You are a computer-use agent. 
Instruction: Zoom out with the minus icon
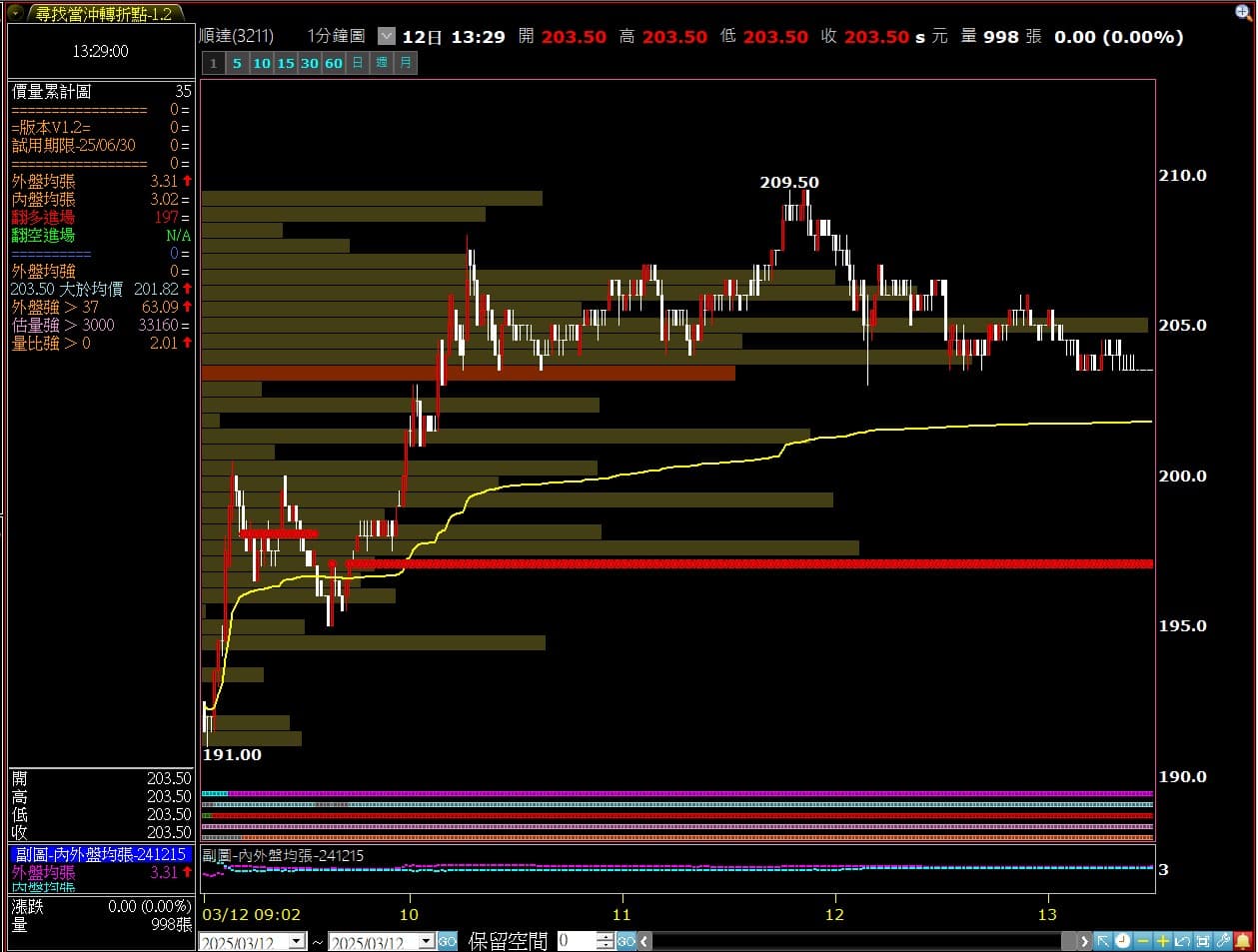(x=1143, y=941)
